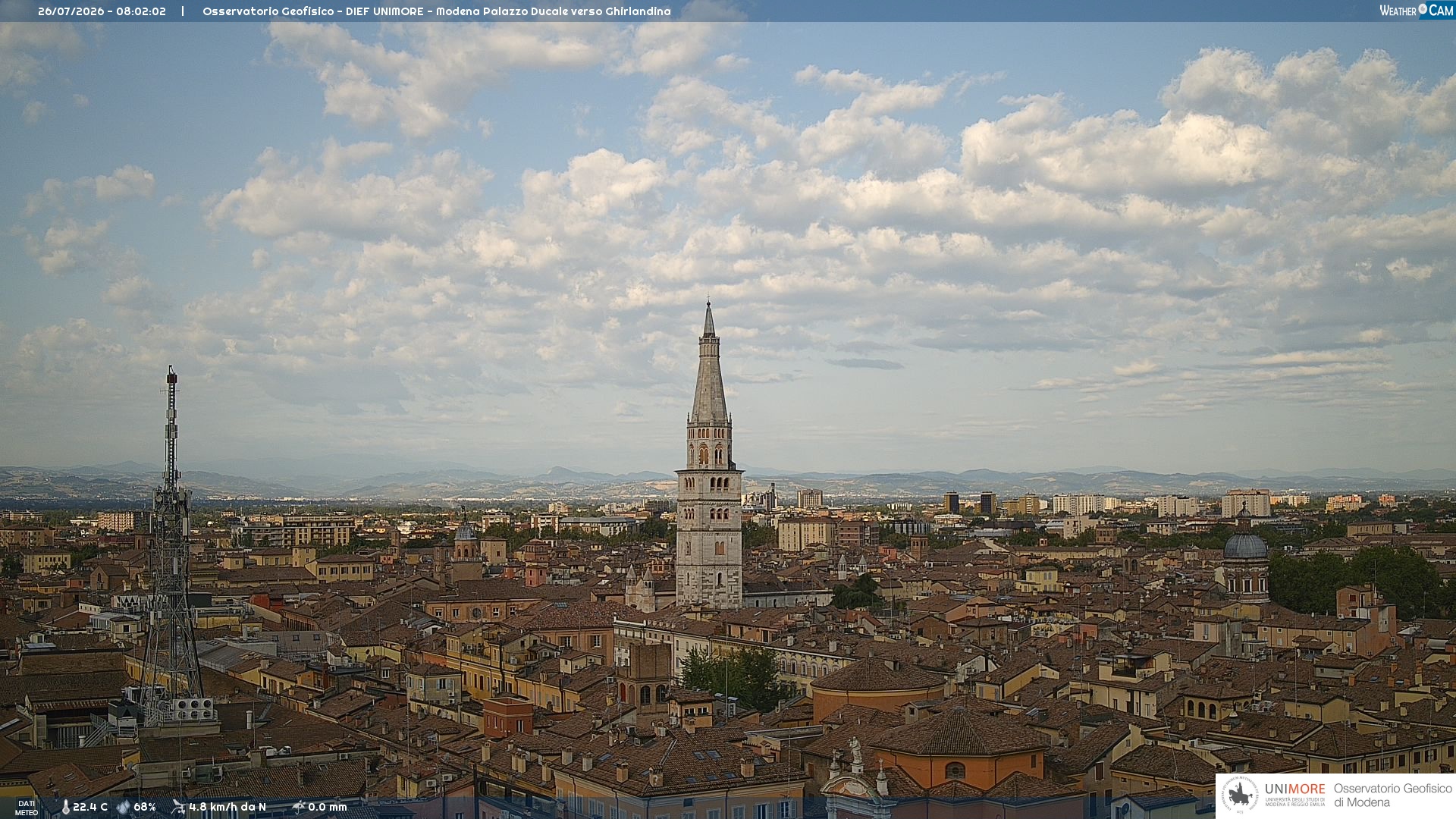Click the wind anemometer icon
The height and width of the screenshot is (819, 1456).
point(178,807)
